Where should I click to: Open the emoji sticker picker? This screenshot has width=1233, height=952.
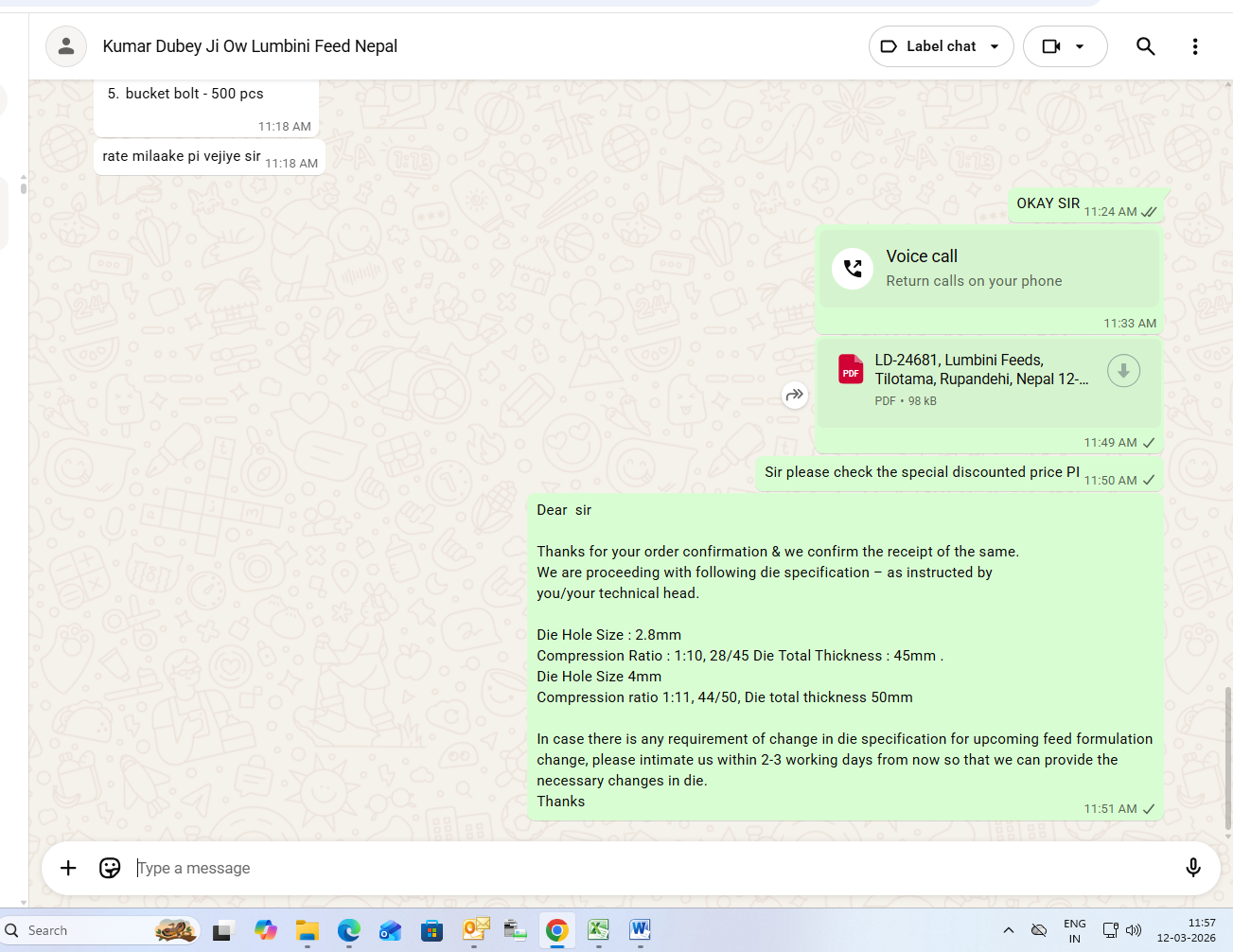coord(110,868)
